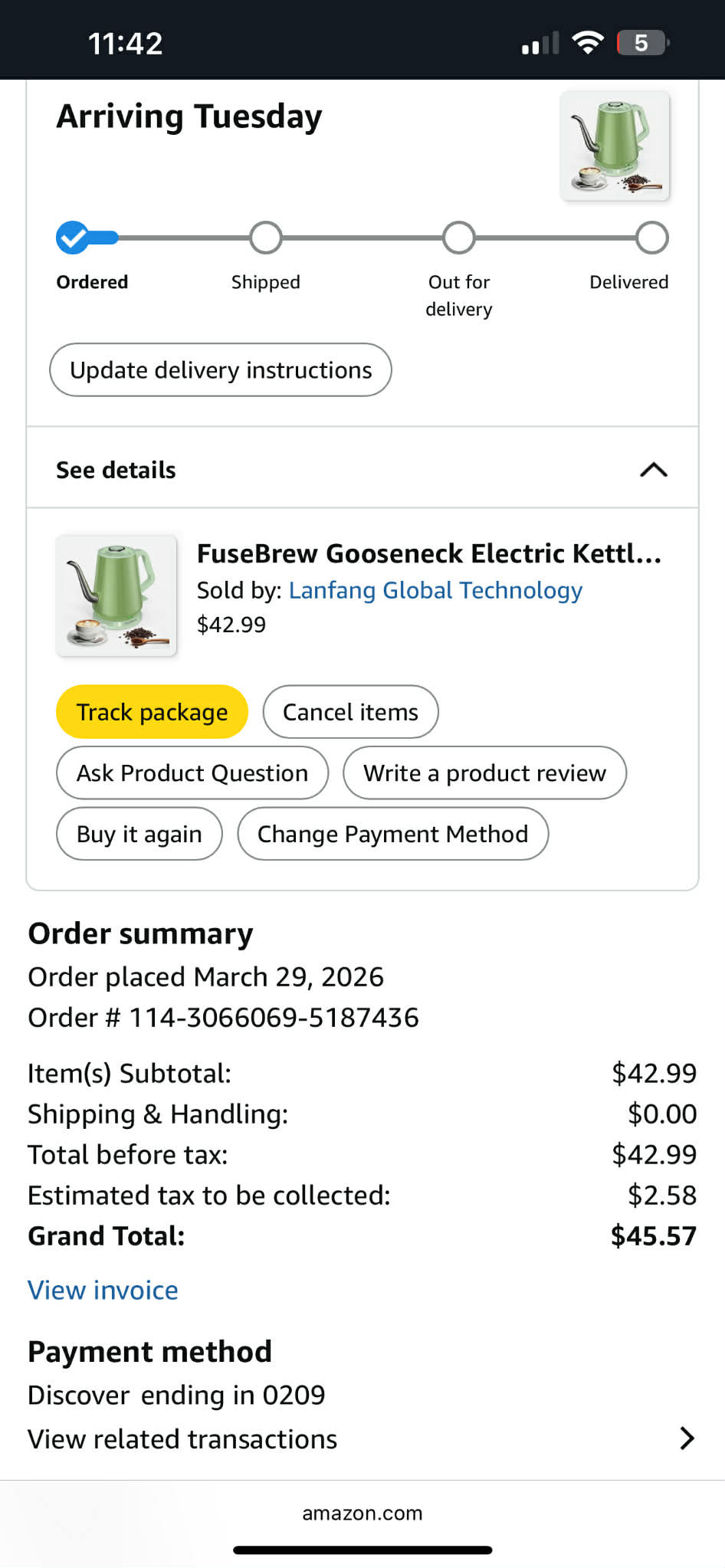Select Change Payment Method button
The width and height of the screenshot is (725, 1568).
(392, 834)
